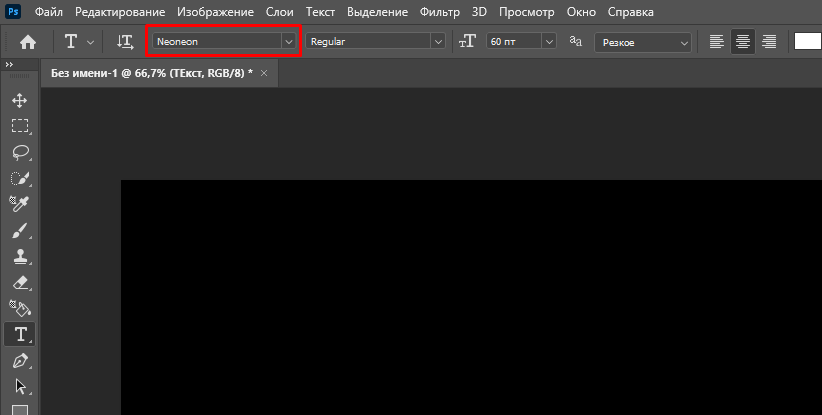Open the Файл menu
This screenshot has height=415, width=822.
pos(49,12)
